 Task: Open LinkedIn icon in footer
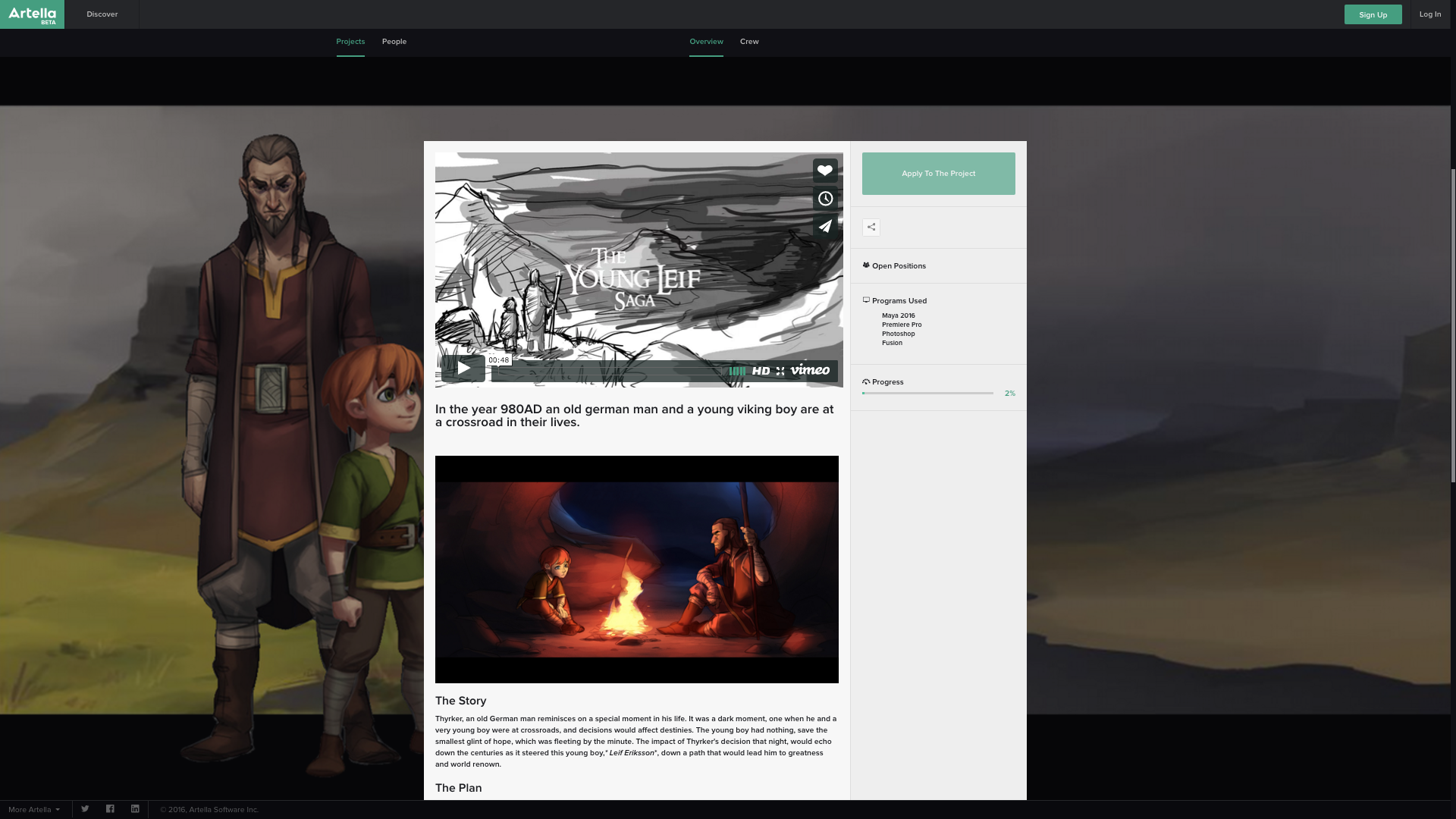pyautogui.click(x=135, y=809)
